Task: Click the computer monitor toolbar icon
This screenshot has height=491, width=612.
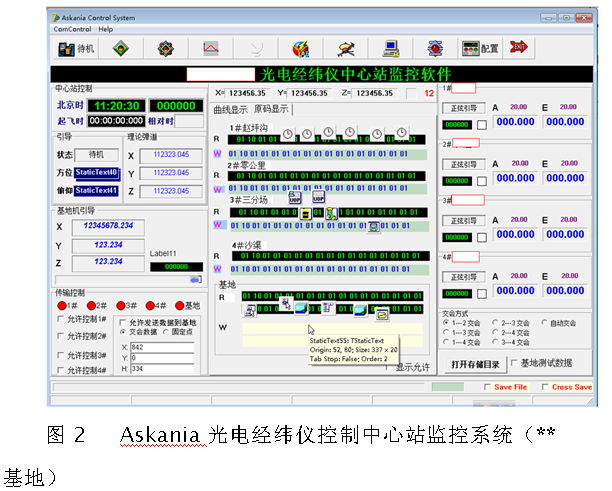Action: (391, 47)
